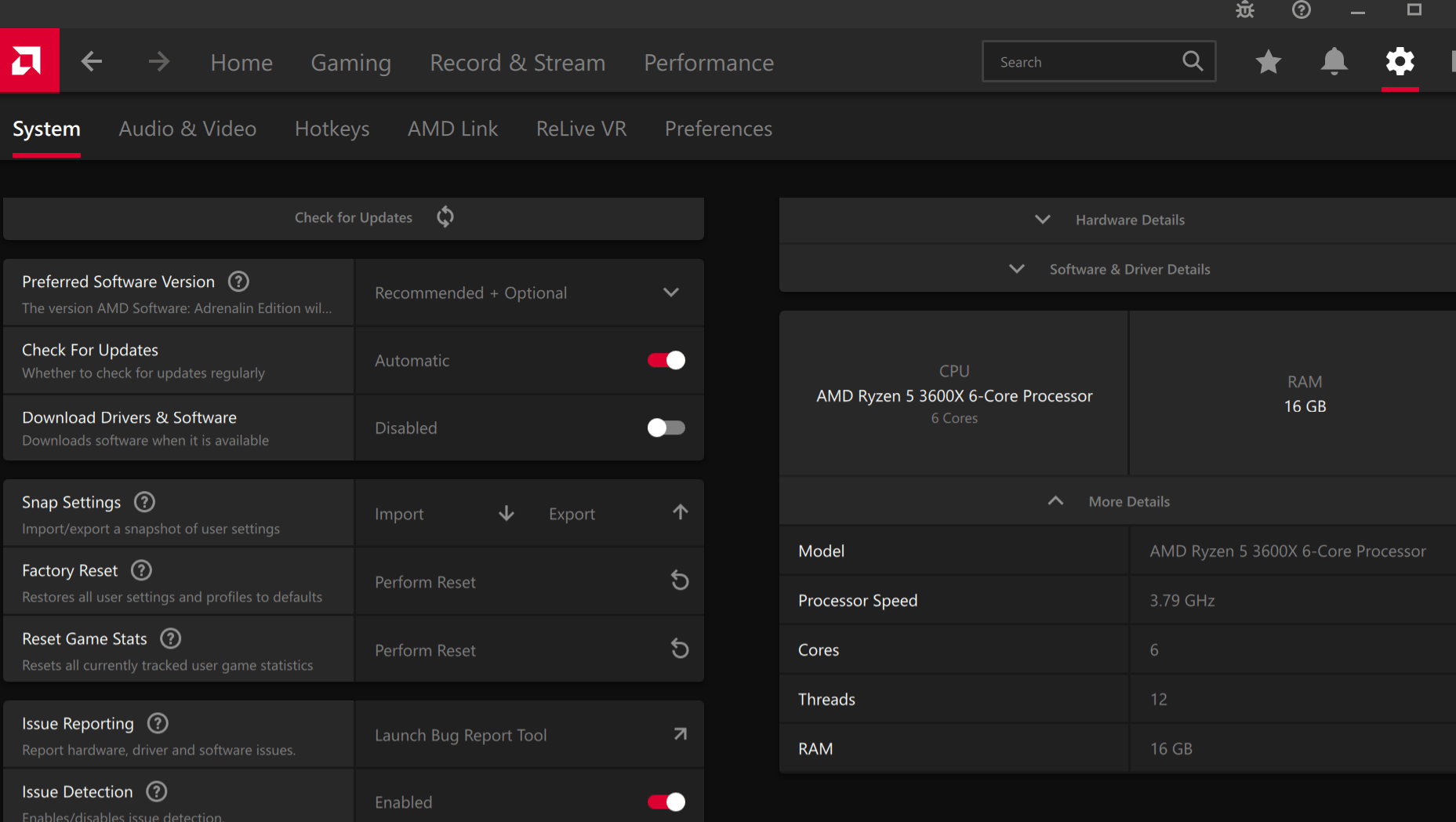Open favorites star icon
This screenshot has width=1456, height=822.
(x=1268, y=61)
